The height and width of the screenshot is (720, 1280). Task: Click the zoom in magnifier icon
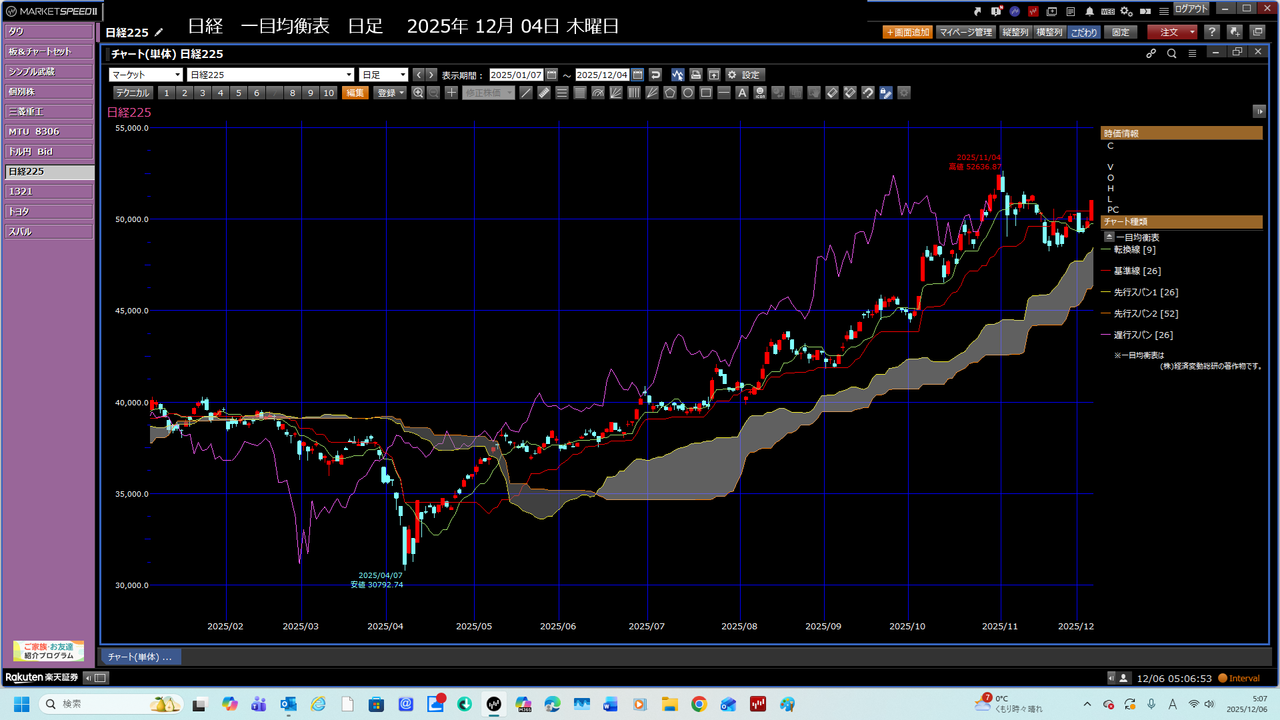(418, 93)
